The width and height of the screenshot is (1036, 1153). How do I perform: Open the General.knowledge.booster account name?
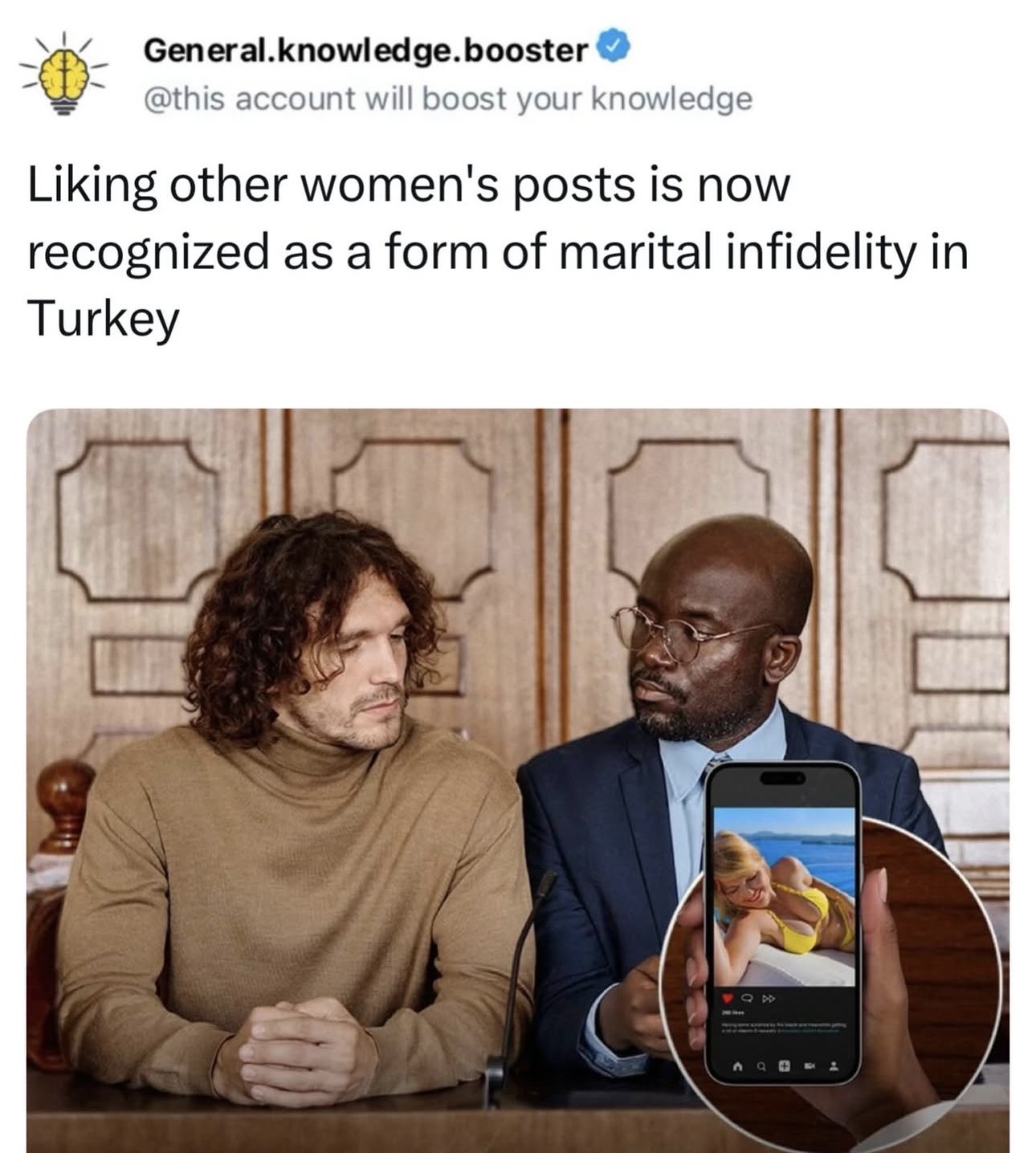coord(365,50)
